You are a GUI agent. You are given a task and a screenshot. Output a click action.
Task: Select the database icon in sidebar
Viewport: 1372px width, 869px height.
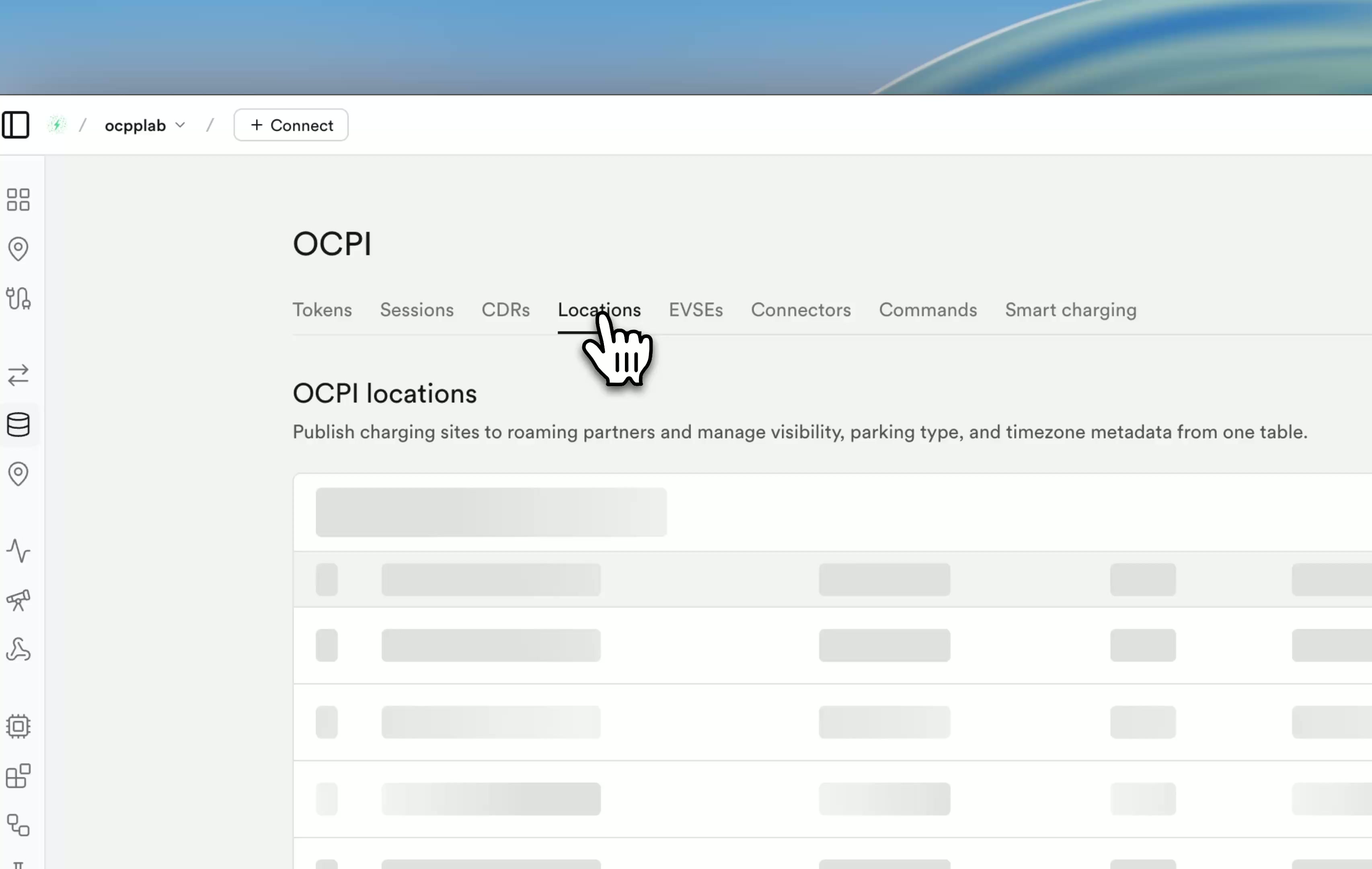[18, 425]
